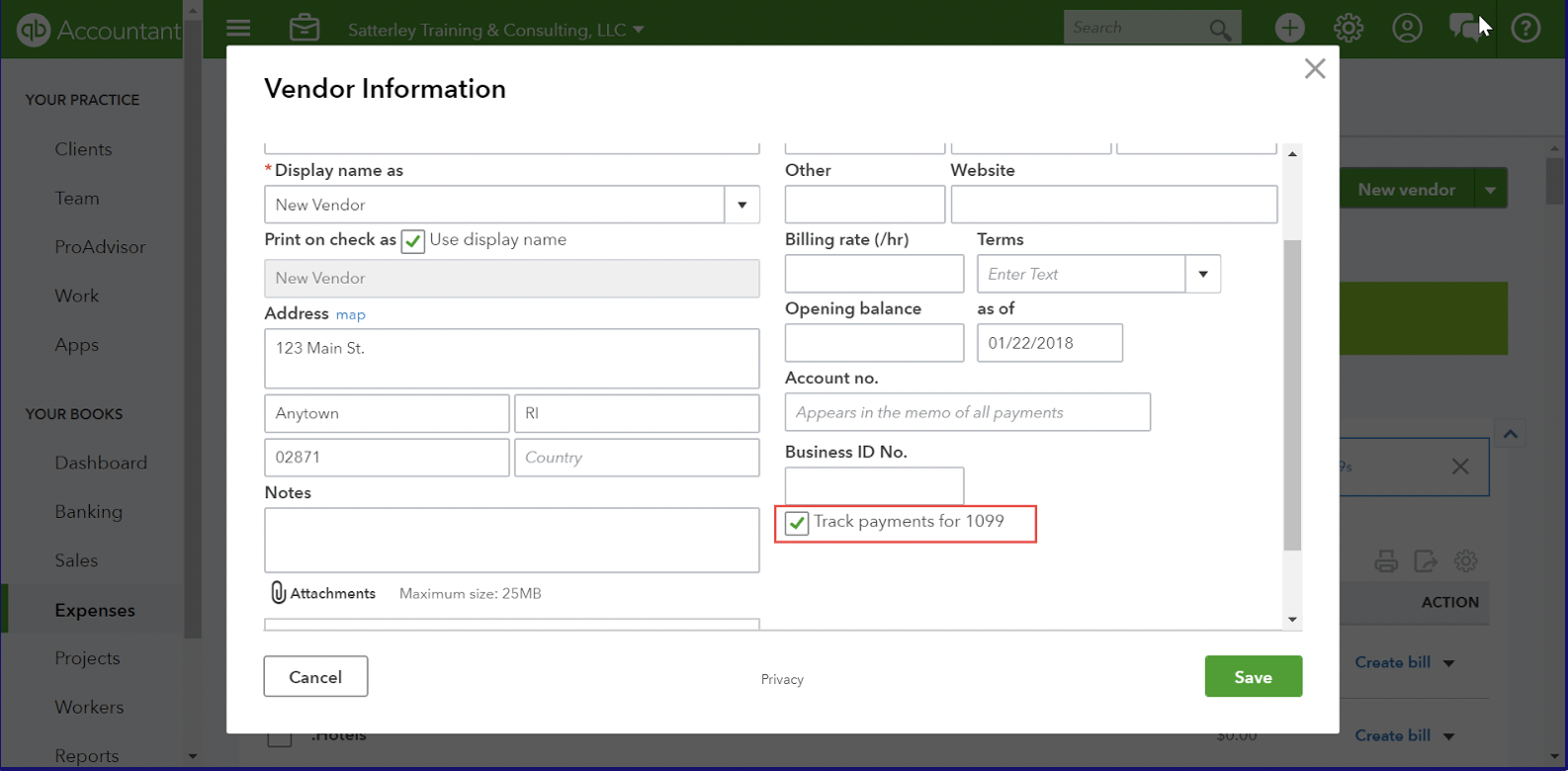Click the dialog scroll up arrow
Image resolution: width=1568 pixels, height=771 pixels.
[1292, 154]
